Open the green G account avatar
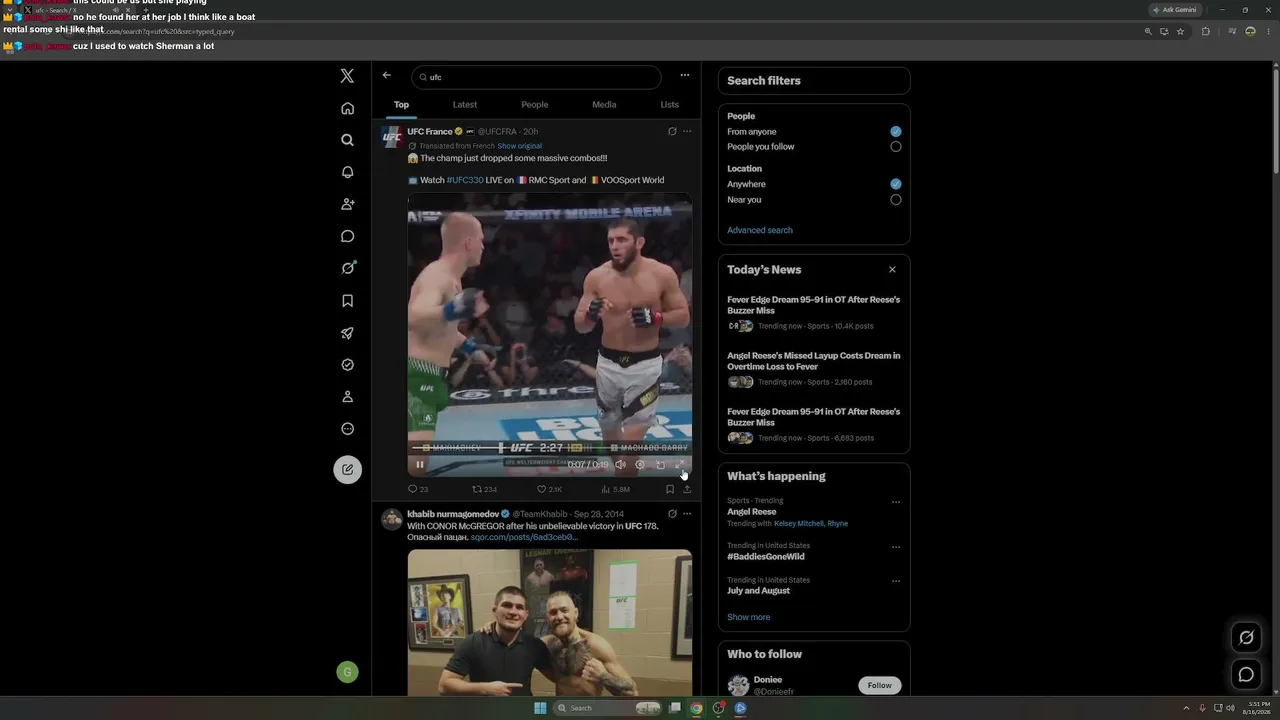This screenshot has width=1280, height=720. tap(347, 672)
